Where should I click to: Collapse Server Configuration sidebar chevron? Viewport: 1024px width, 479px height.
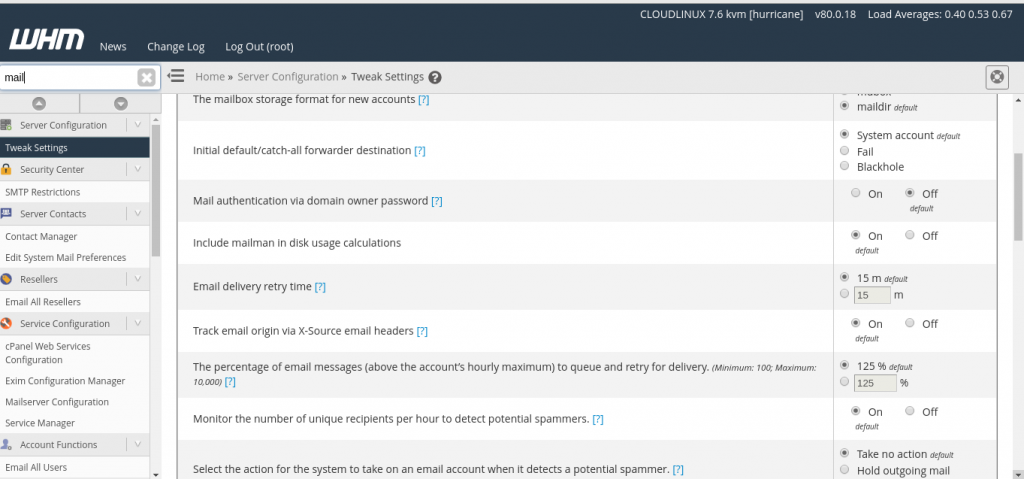coord(138,125)
